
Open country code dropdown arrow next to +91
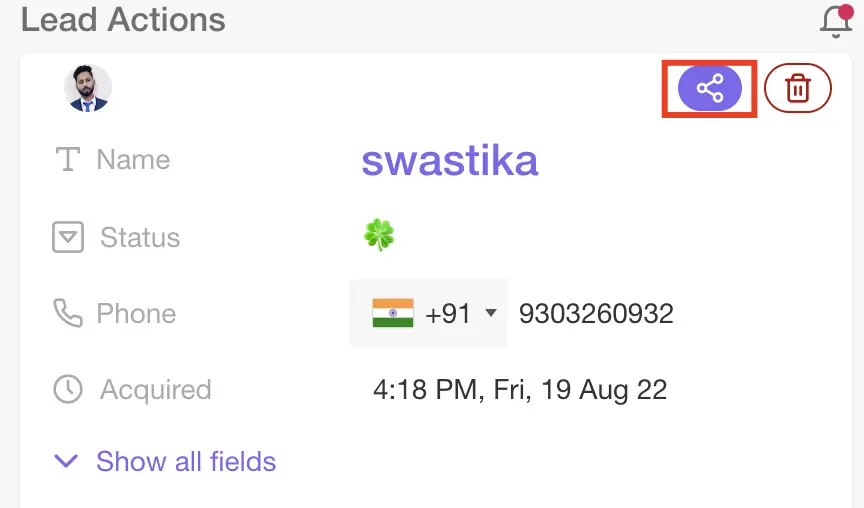(490, 314)
